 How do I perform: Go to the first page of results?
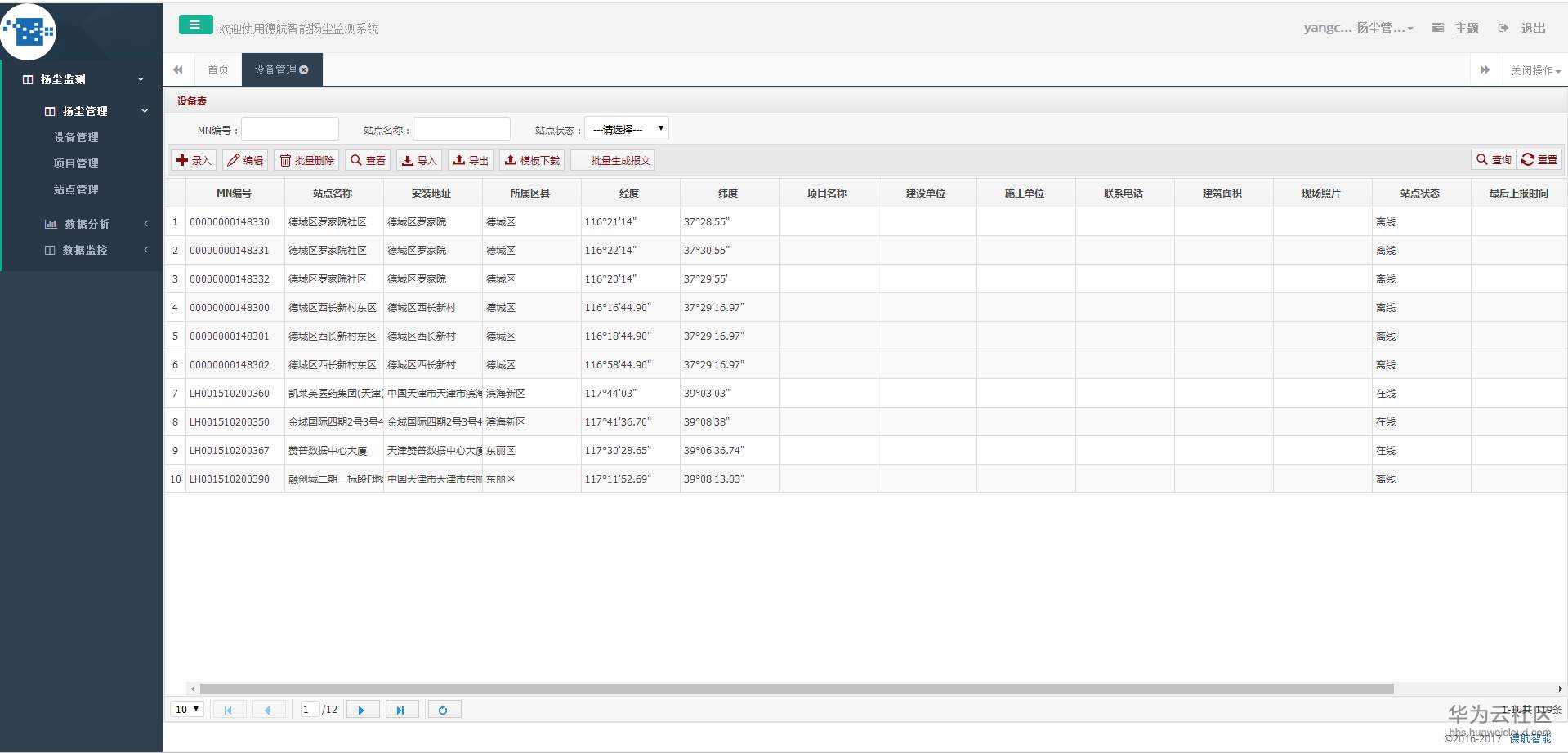pos(228,710)
